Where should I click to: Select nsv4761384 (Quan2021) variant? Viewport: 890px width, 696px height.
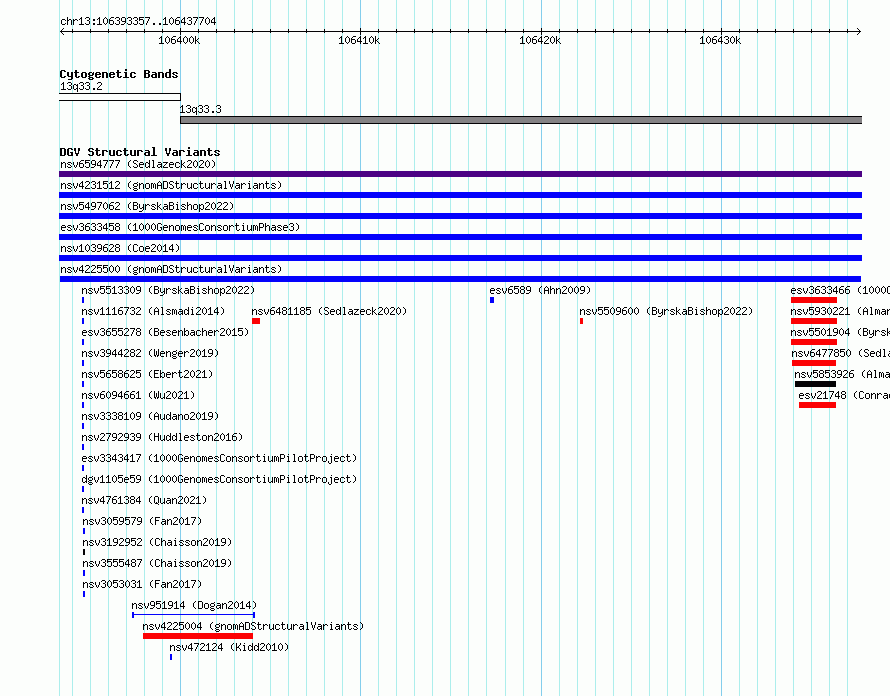pos(144,500)
